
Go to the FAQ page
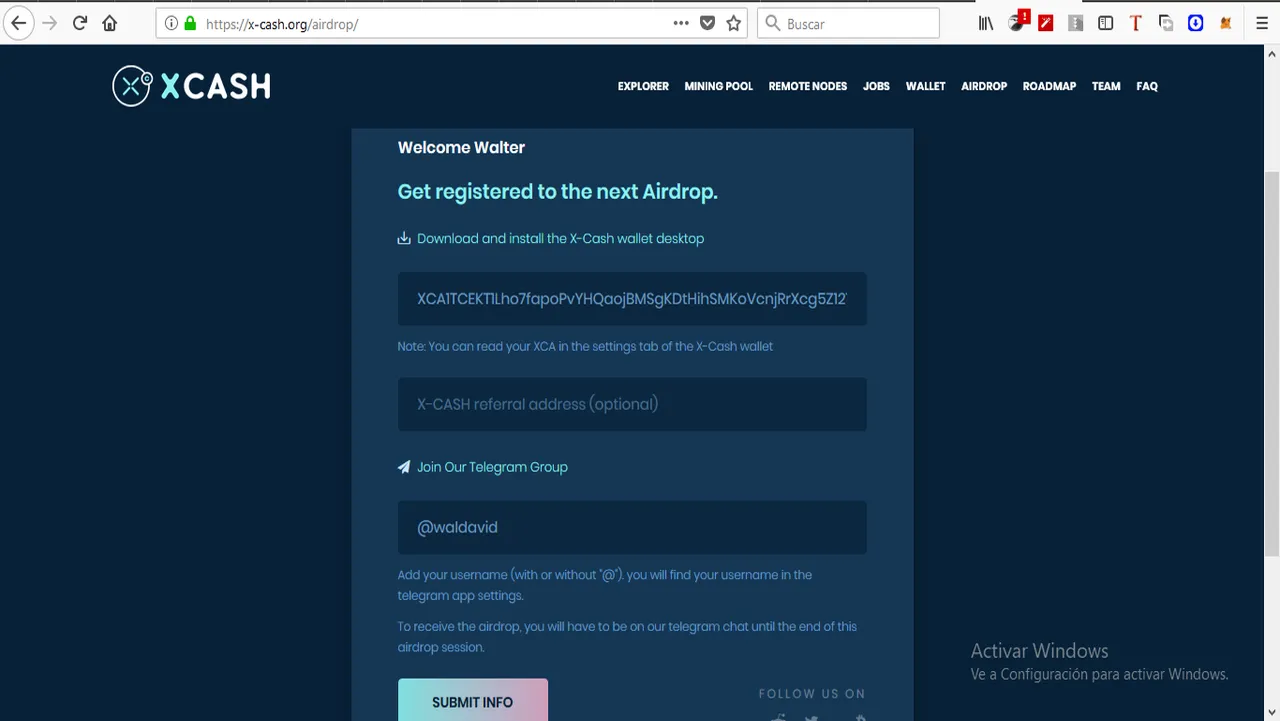tap(1147, 86)
